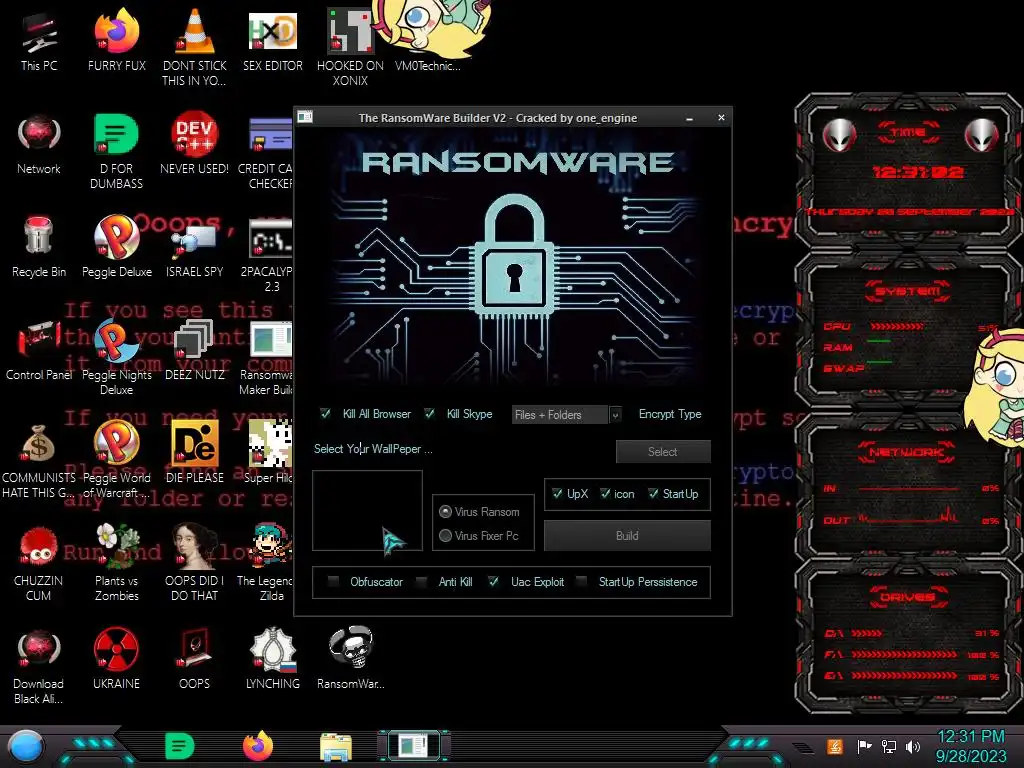Select the Virus Fixer Pc radio button
The image size is (1024, 768).
(x=445, y=536)
